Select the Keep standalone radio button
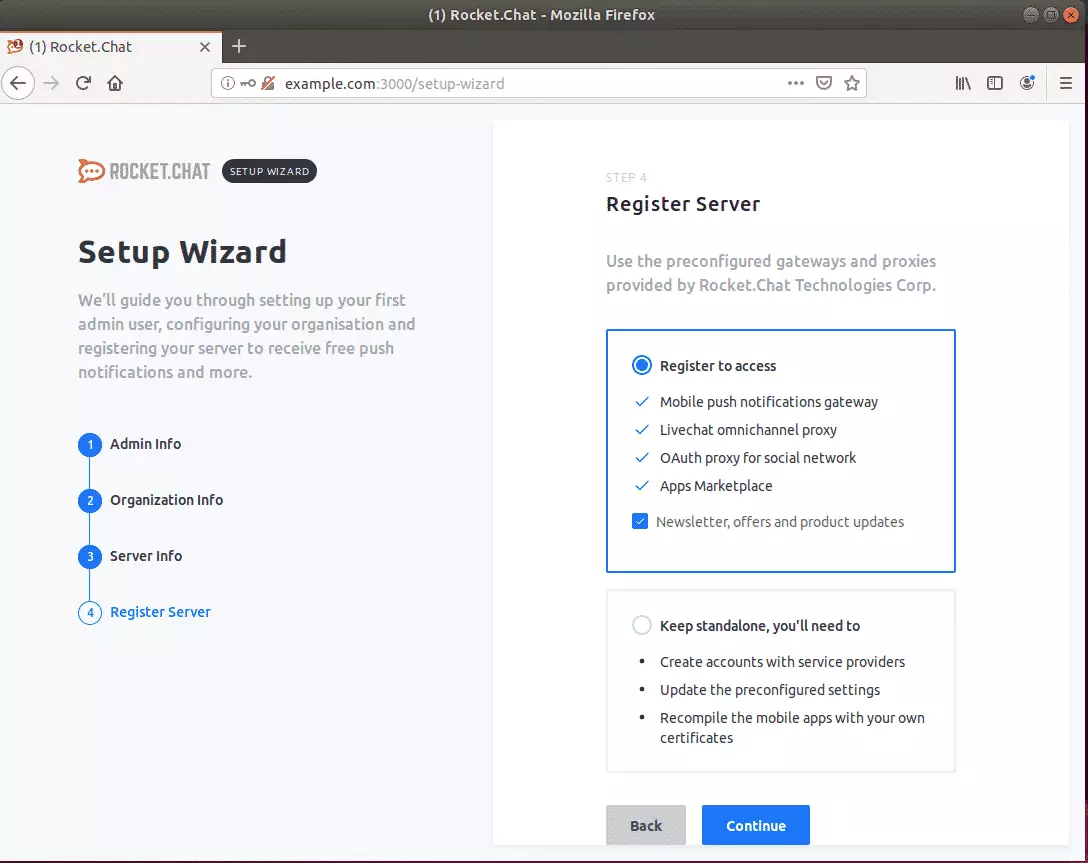This screenshot has height=863, width=1088. click(x=642, y=626)
